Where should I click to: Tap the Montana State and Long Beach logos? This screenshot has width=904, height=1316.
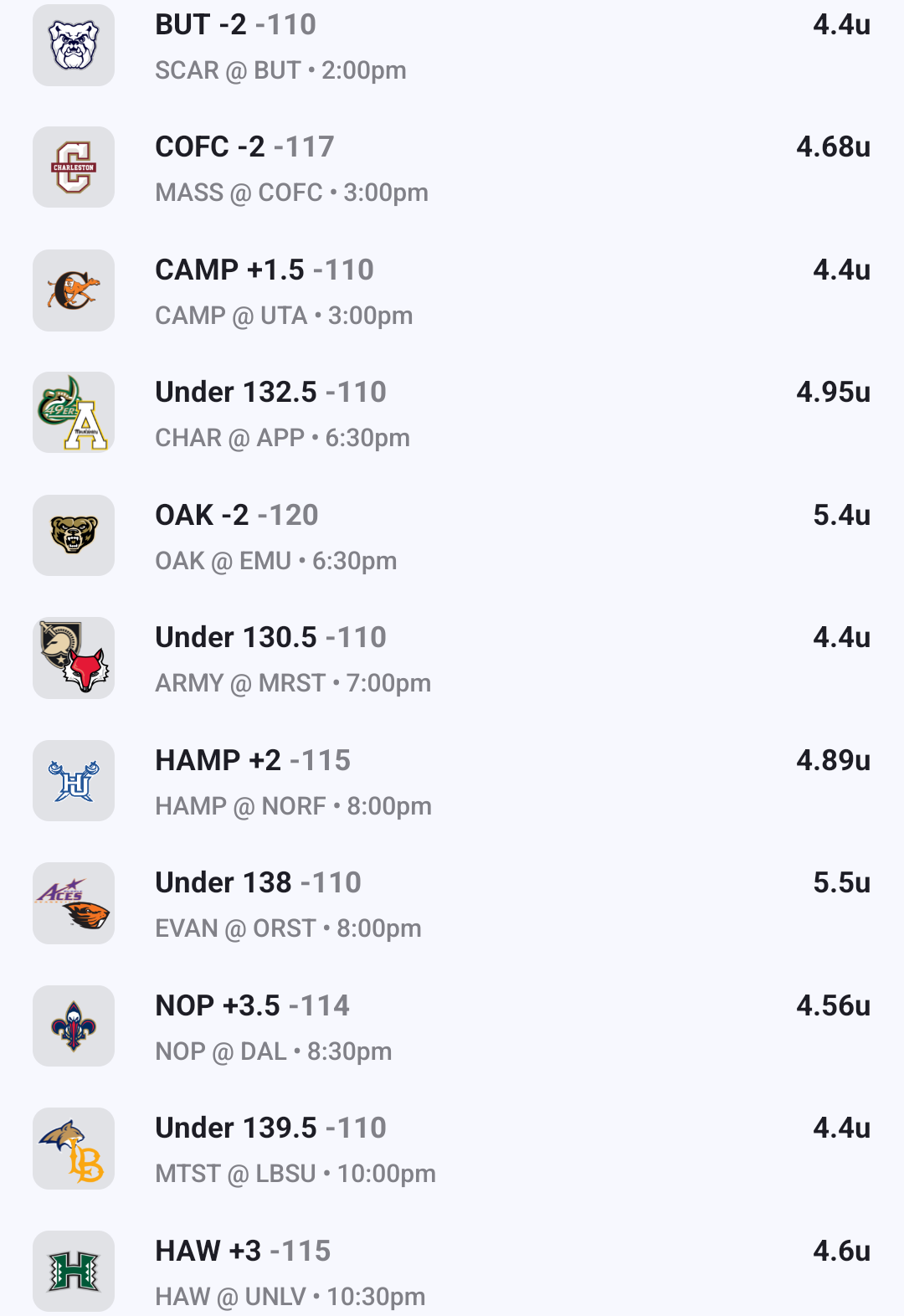coord(74,1149)
